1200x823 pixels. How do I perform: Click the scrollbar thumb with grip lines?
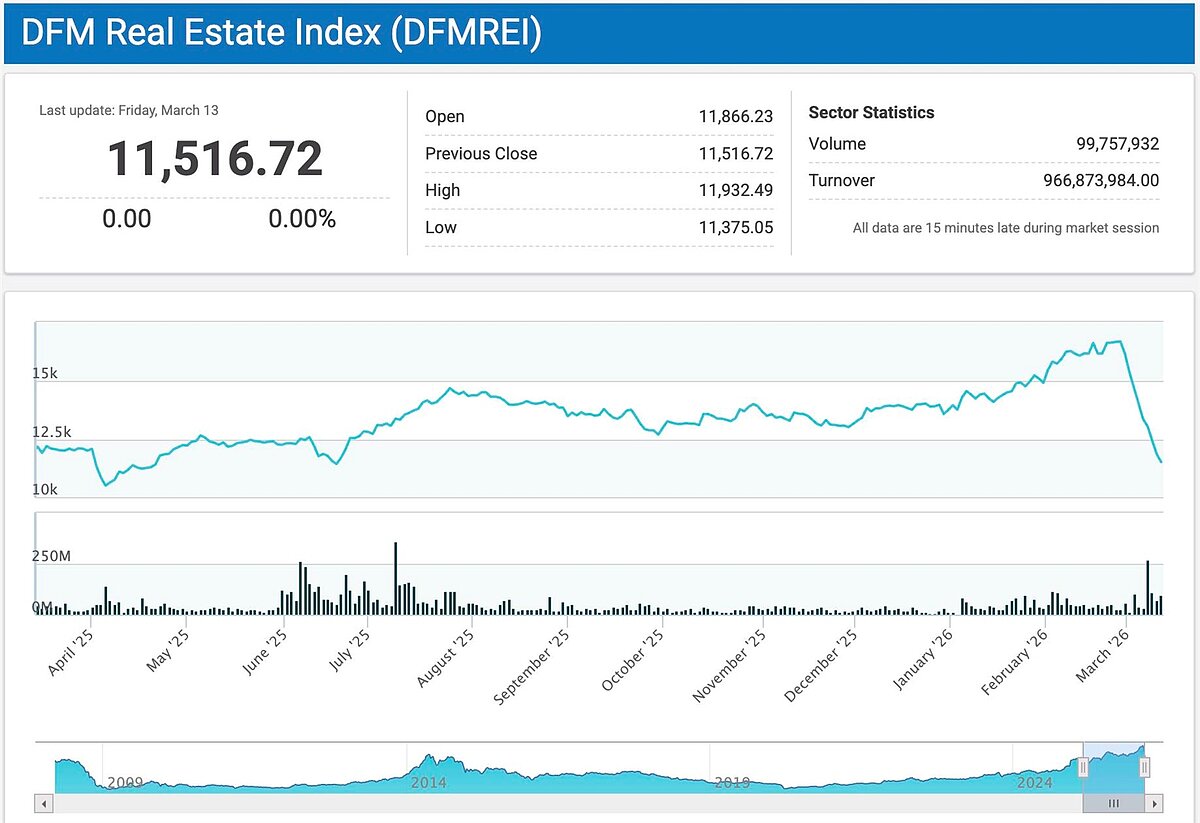click(x=1114, y=803)
